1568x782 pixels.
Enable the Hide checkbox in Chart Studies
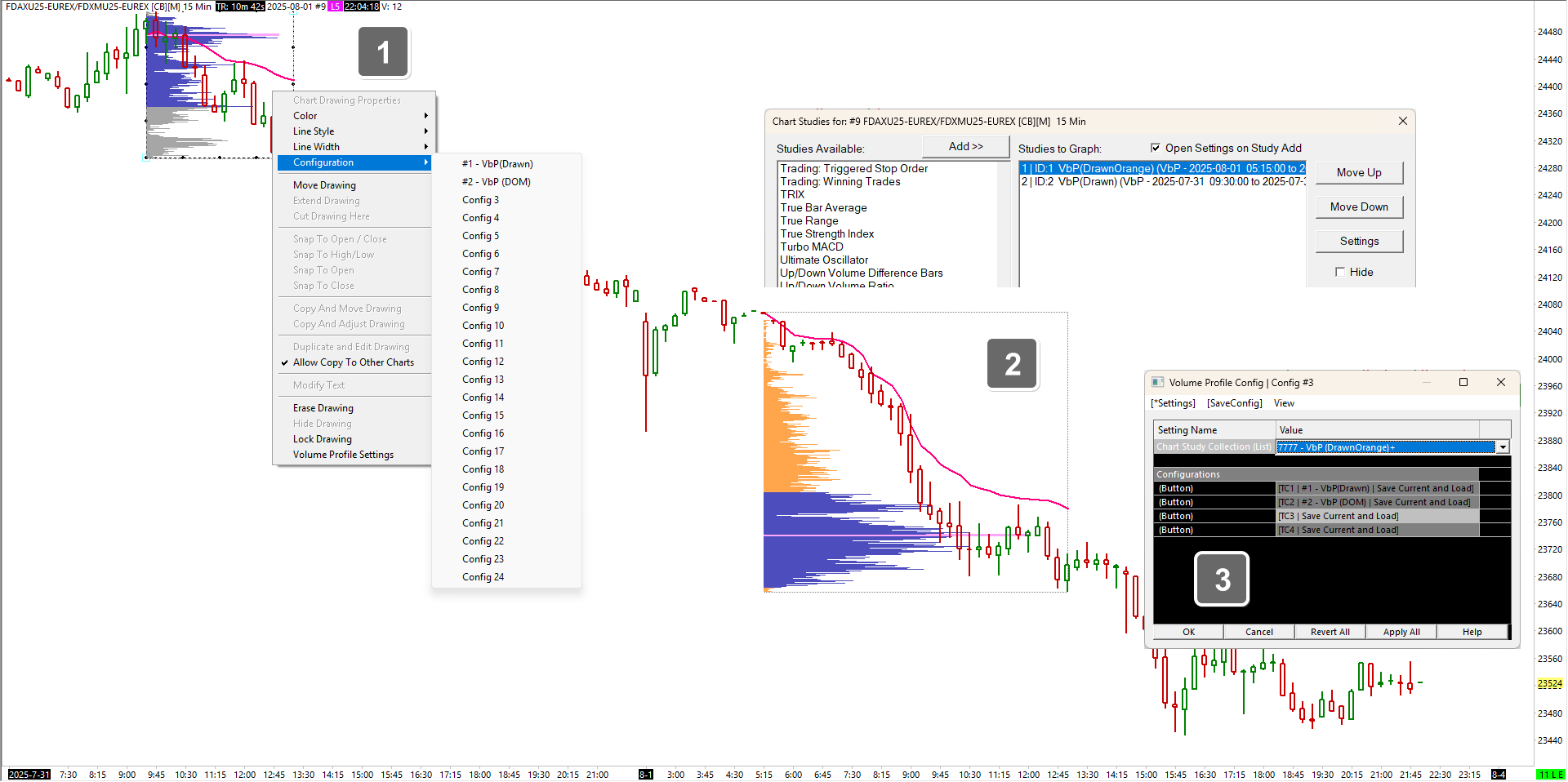pos(1339,272)
